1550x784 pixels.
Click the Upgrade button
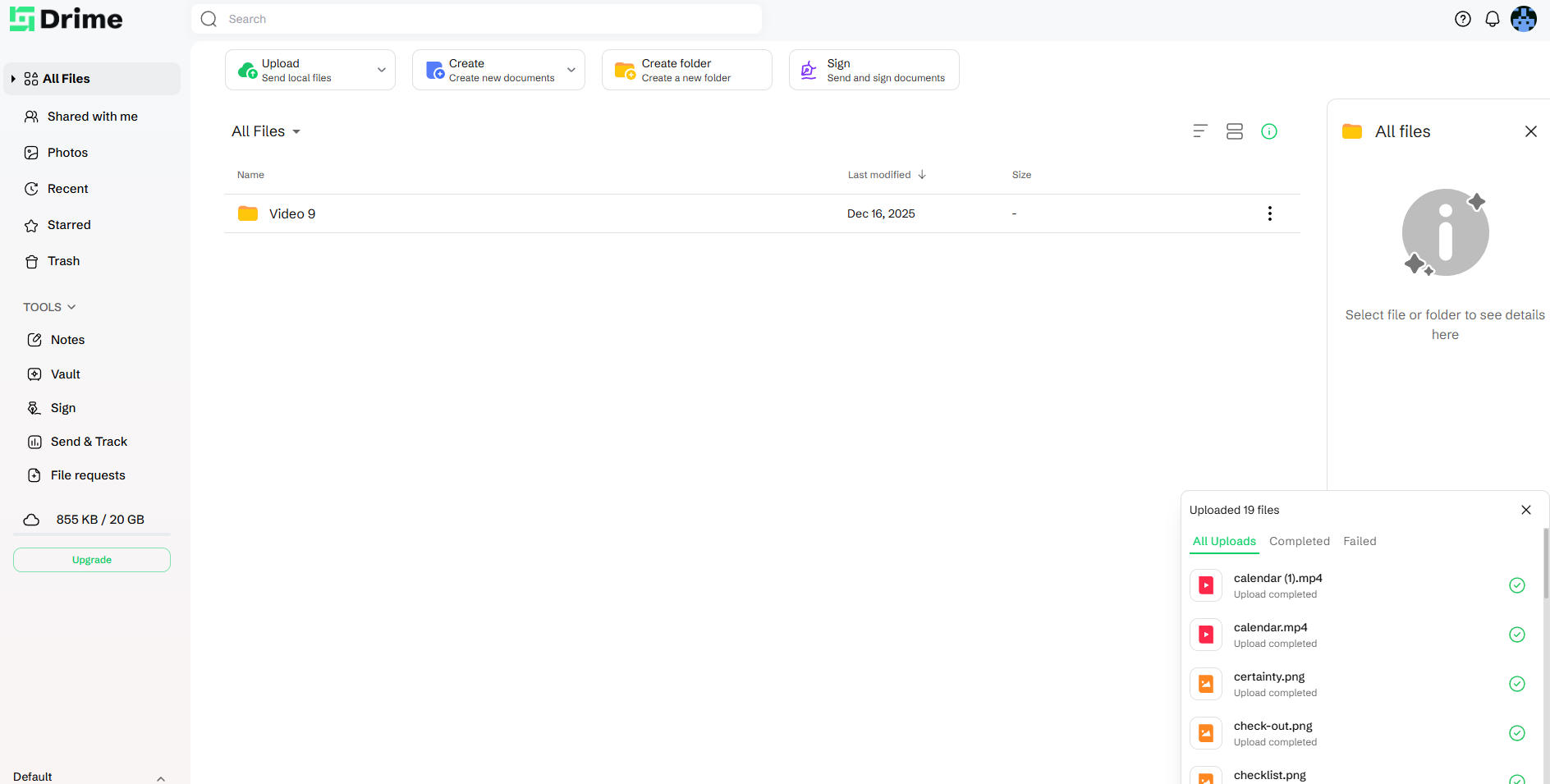coord(92,560)
